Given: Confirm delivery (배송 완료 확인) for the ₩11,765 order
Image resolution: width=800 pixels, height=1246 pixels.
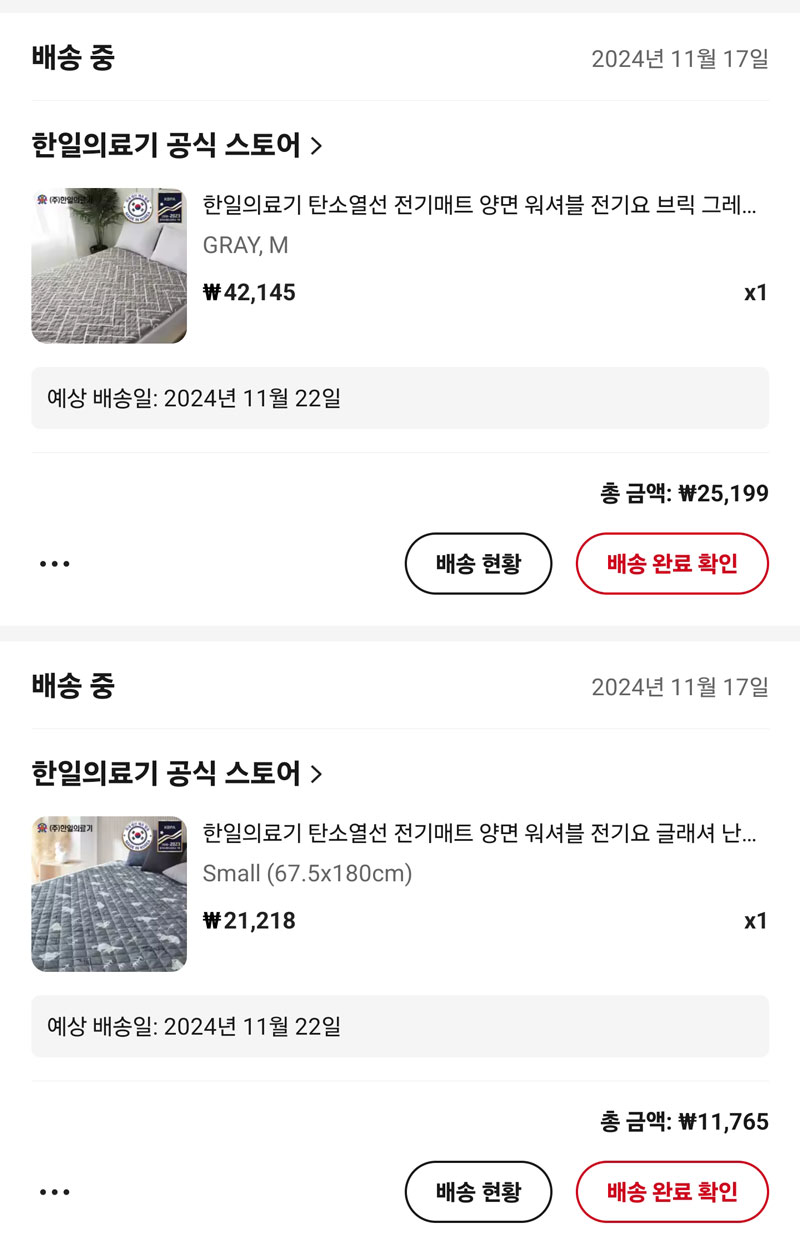Looking at the screenshot, I should tap(671, 1192).
